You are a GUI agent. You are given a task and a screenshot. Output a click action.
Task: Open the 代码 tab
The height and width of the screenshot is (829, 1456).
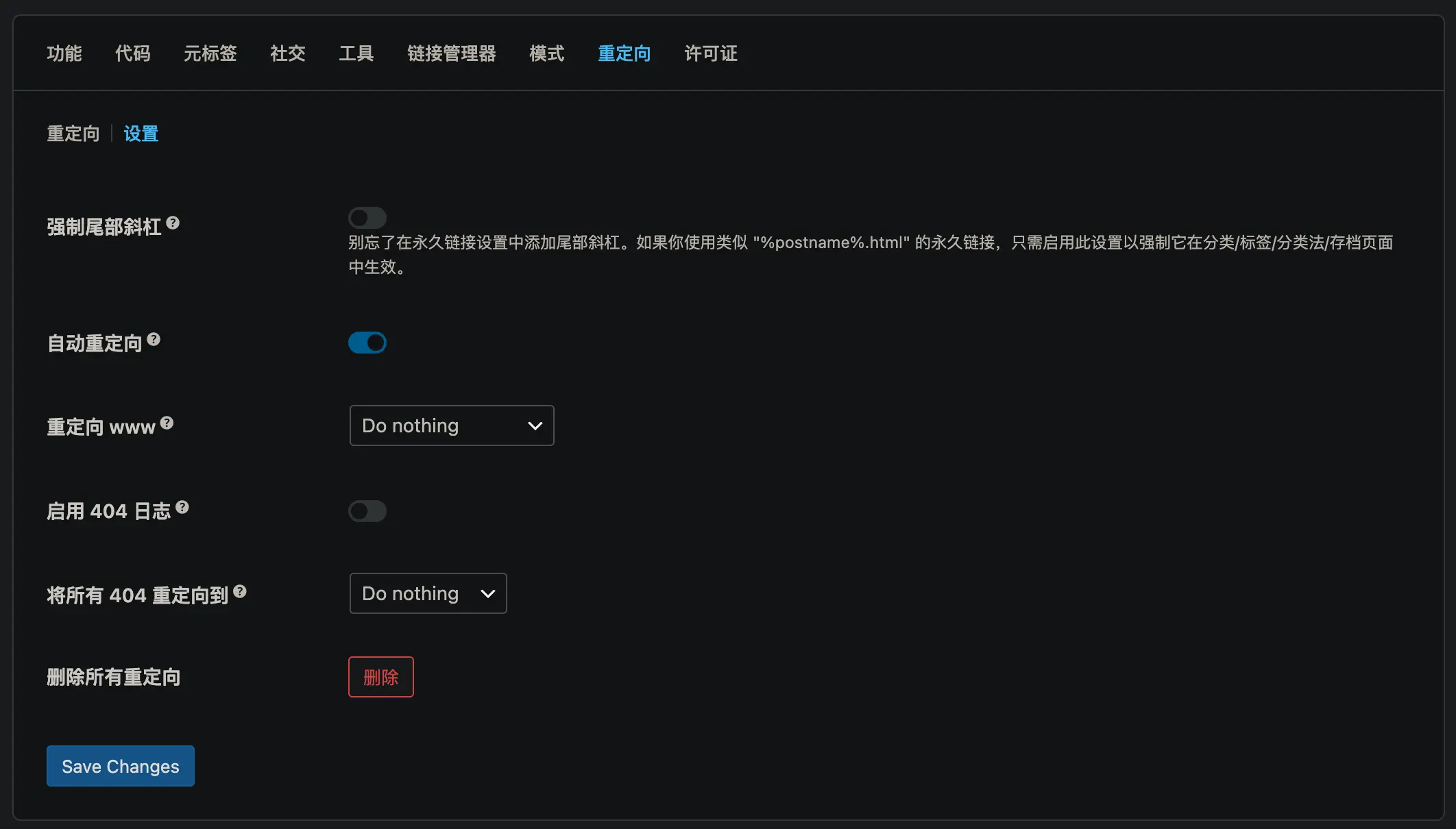[133, 53]
